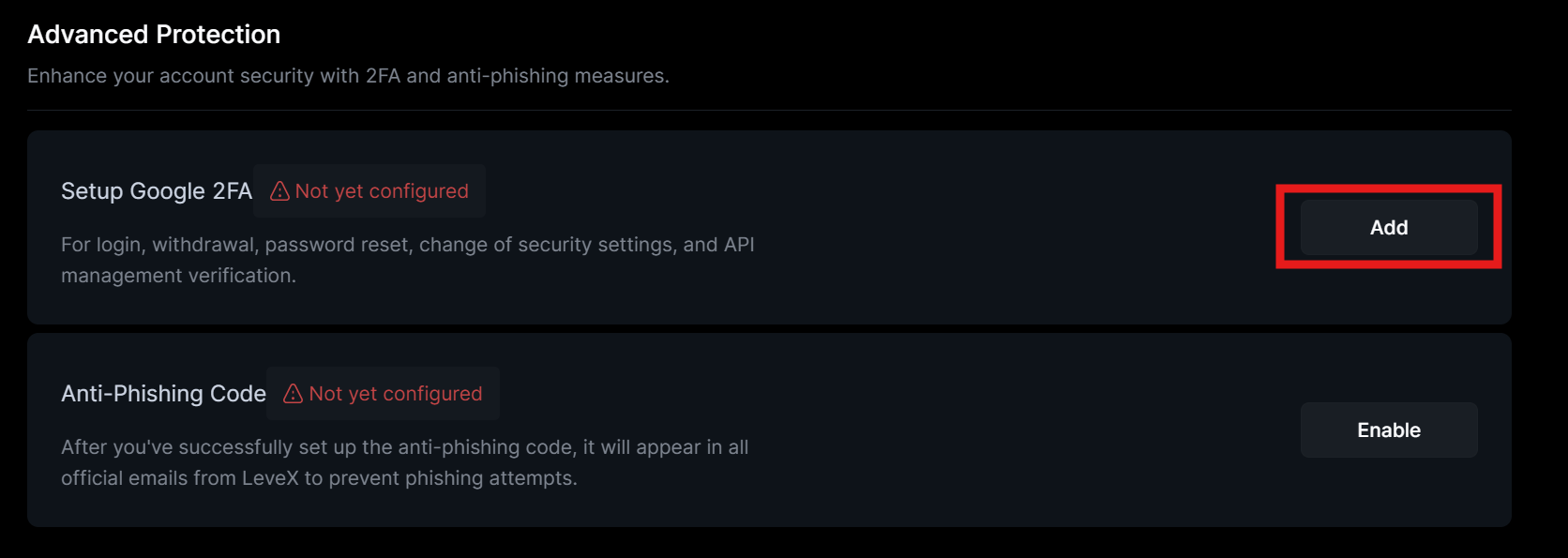This screenshot has width=1568, height=558.
Task: Click the Advanced Protection heading
Action: point(154,35)
